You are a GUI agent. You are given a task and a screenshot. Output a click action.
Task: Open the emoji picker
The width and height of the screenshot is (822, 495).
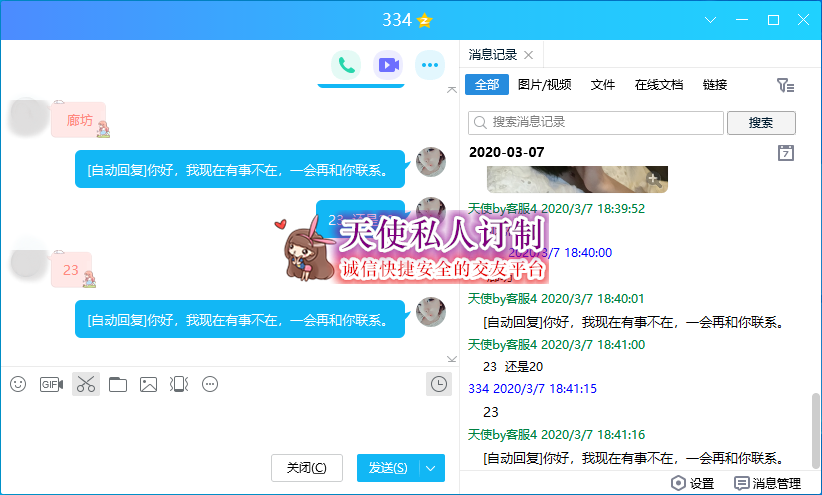pos(18,384)
